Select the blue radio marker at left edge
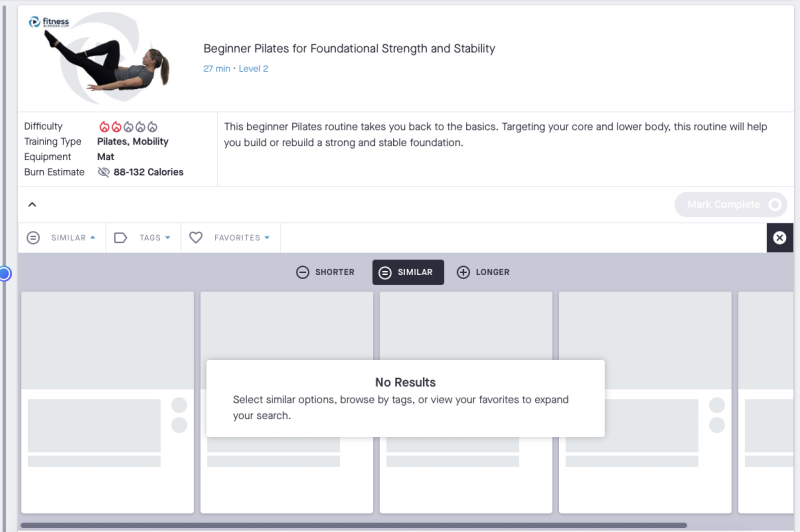The width and height of the screenshot is (800, 532). click(4, 273)
